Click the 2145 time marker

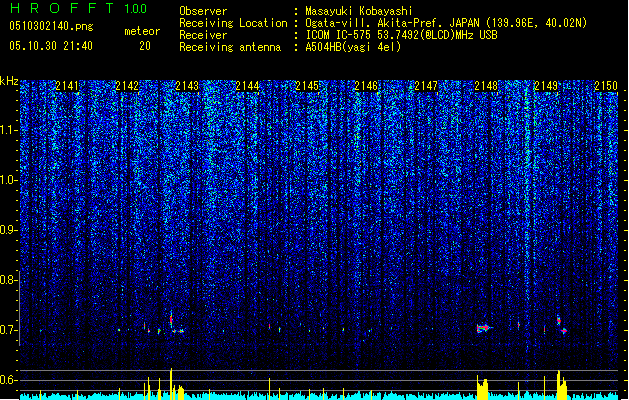point(307,86)
